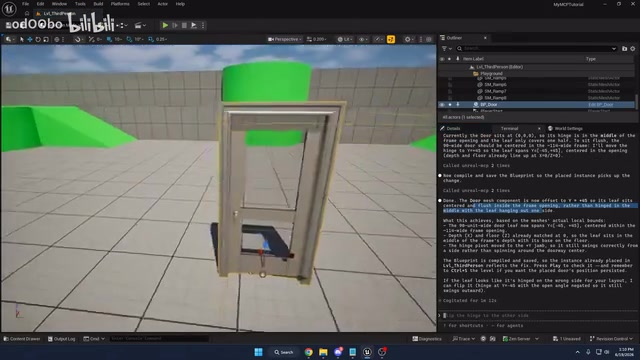Open the Window menu

tap(59, 4)
